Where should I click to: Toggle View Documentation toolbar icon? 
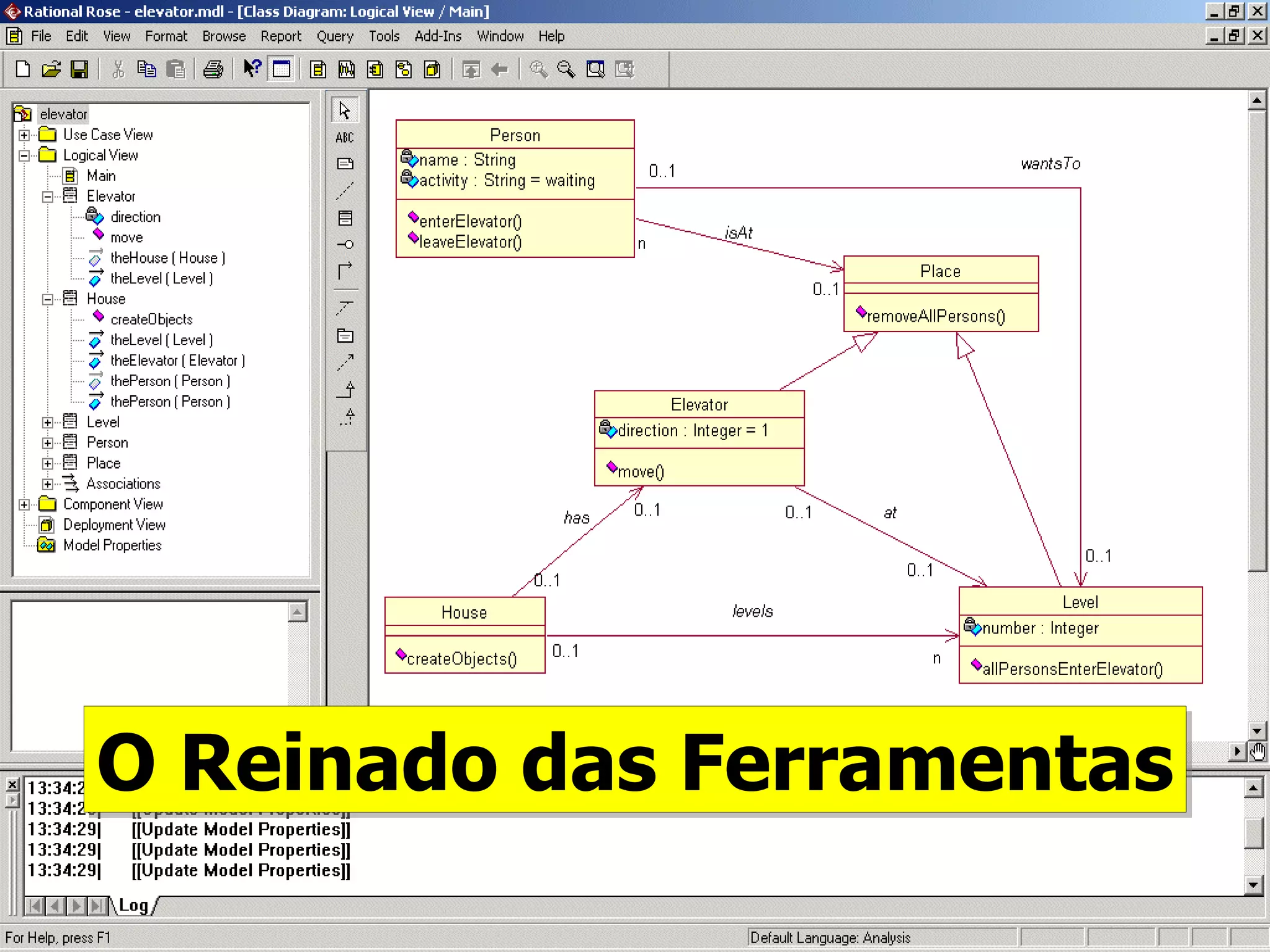[x=282, y=69]
